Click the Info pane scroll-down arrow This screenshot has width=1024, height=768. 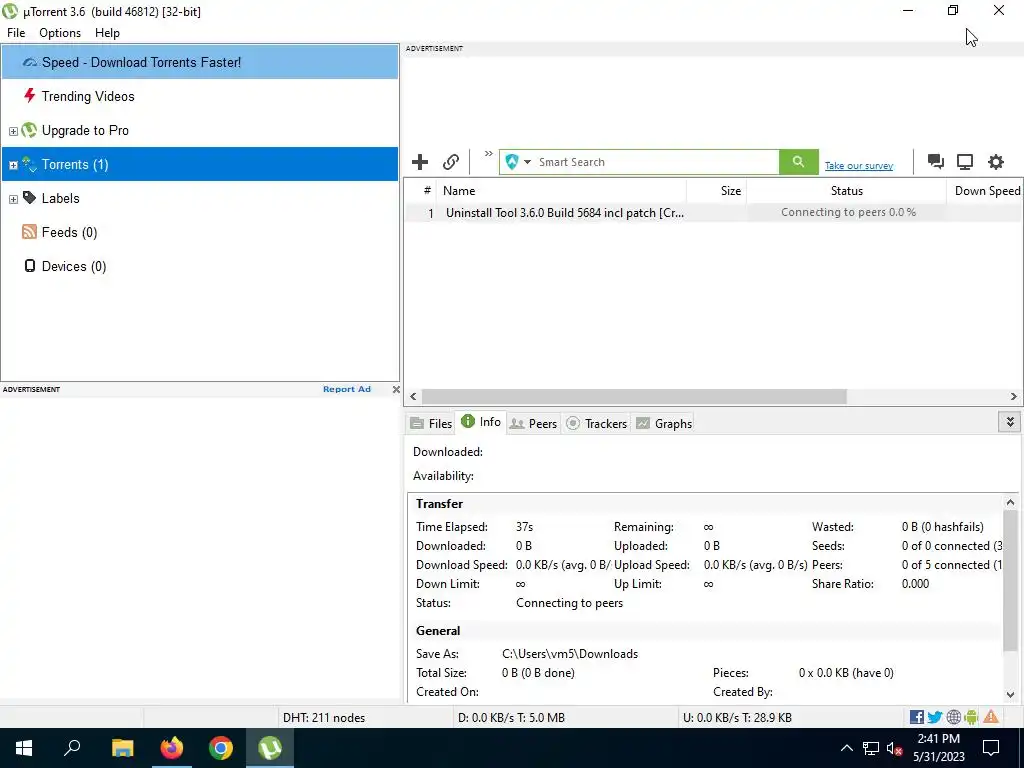pyautogui.click(x=1010, y=695)
